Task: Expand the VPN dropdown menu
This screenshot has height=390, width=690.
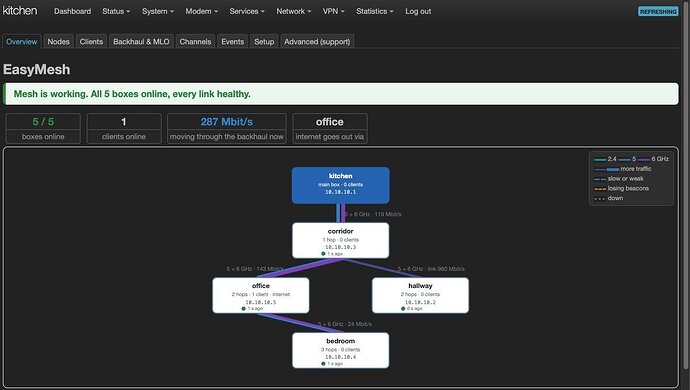Action: (334, 11)
